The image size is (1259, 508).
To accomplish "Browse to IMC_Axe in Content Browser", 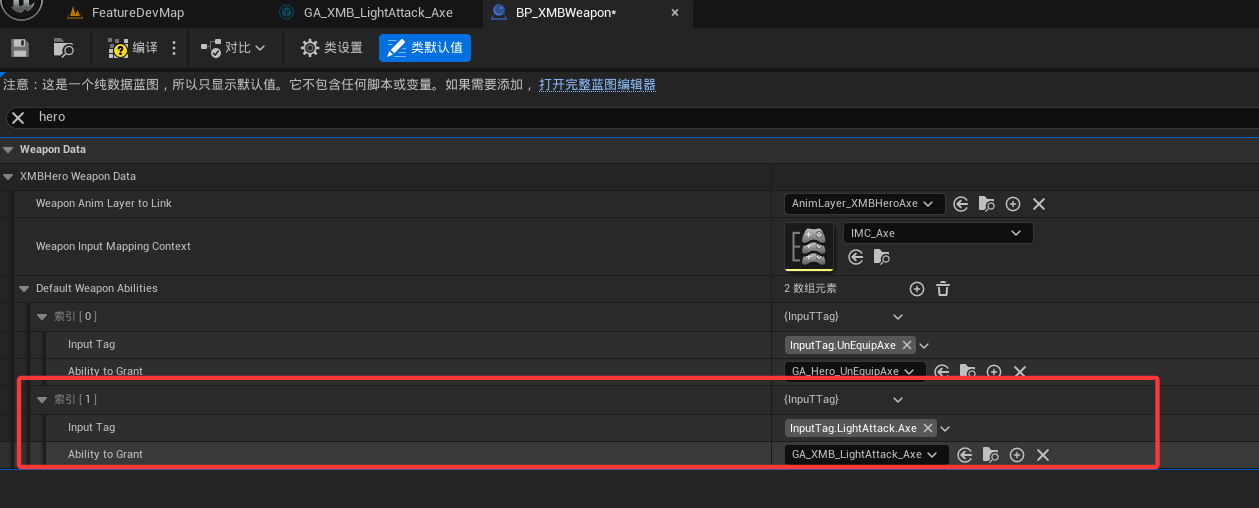I will (882, 257).
